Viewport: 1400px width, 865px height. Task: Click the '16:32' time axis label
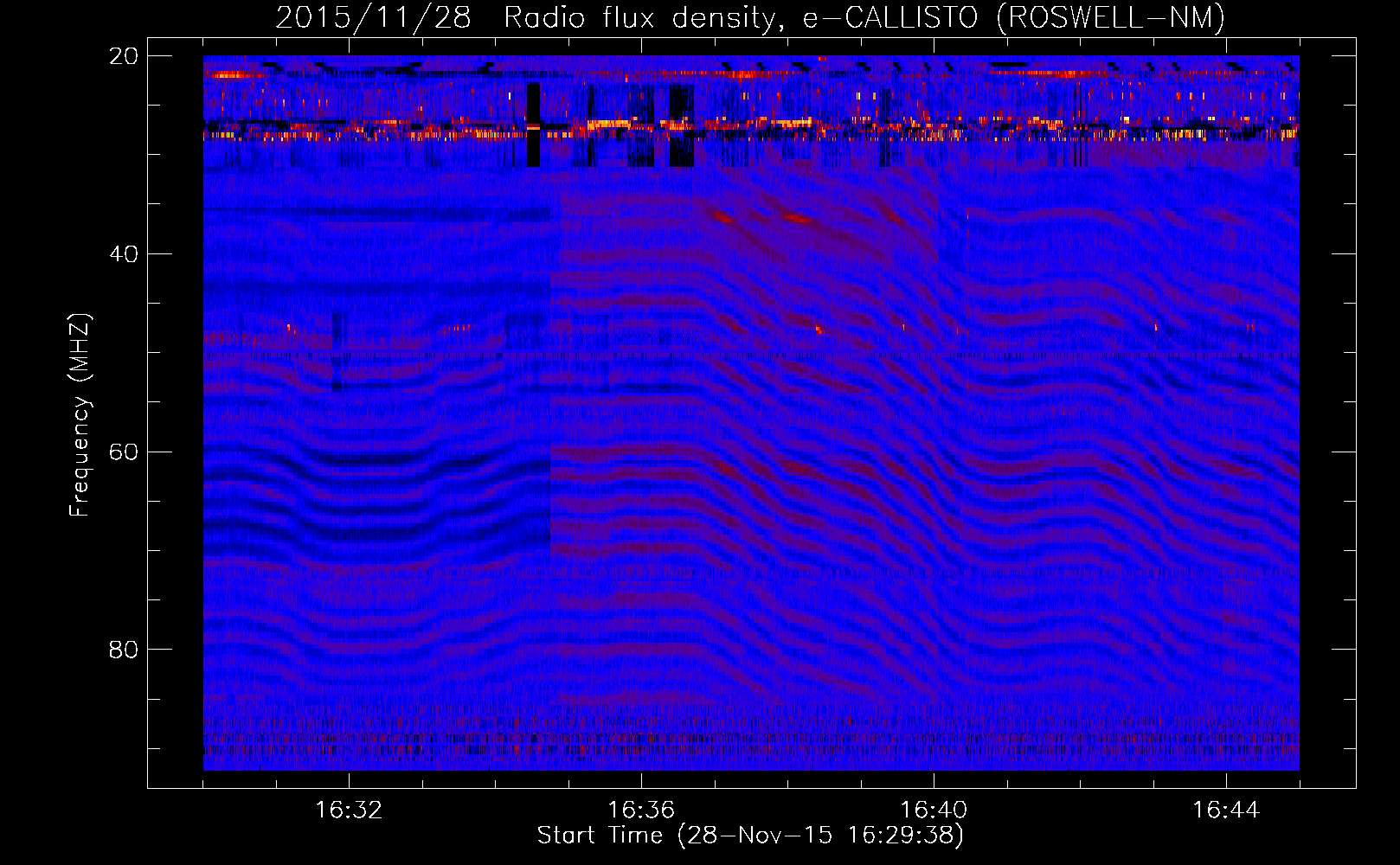coord(349,811)
